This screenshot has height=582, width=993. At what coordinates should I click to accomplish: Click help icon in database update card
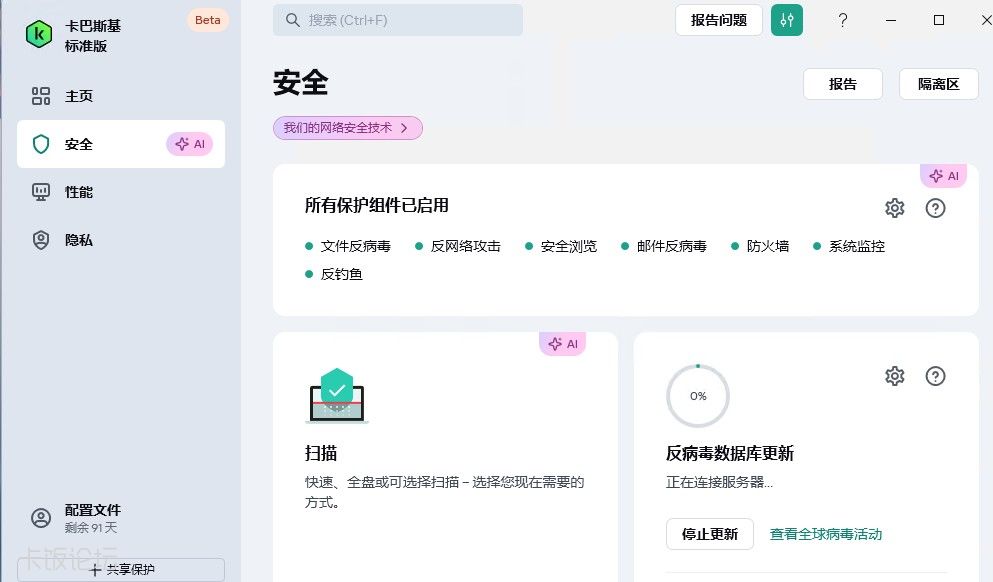[x=935, y=376]
